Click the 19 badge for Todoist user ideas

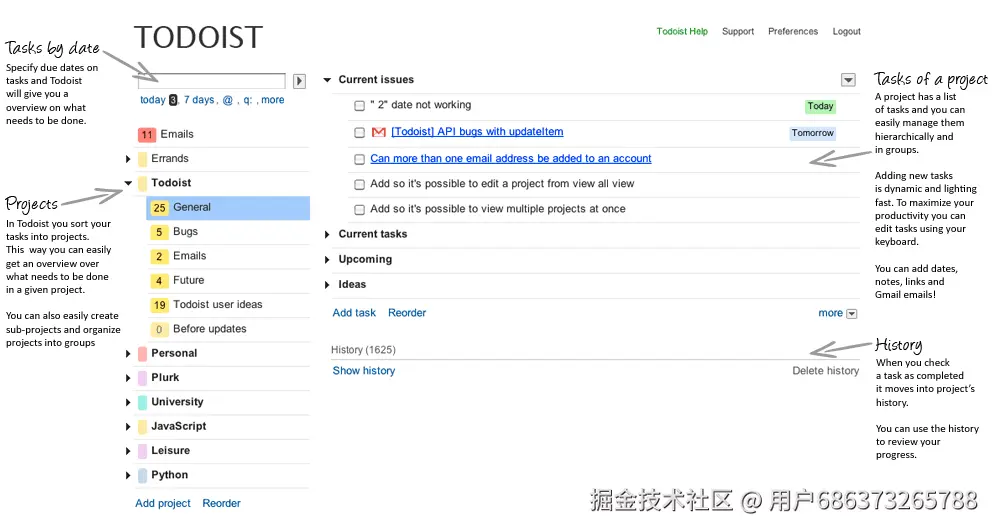pos(159,305)
